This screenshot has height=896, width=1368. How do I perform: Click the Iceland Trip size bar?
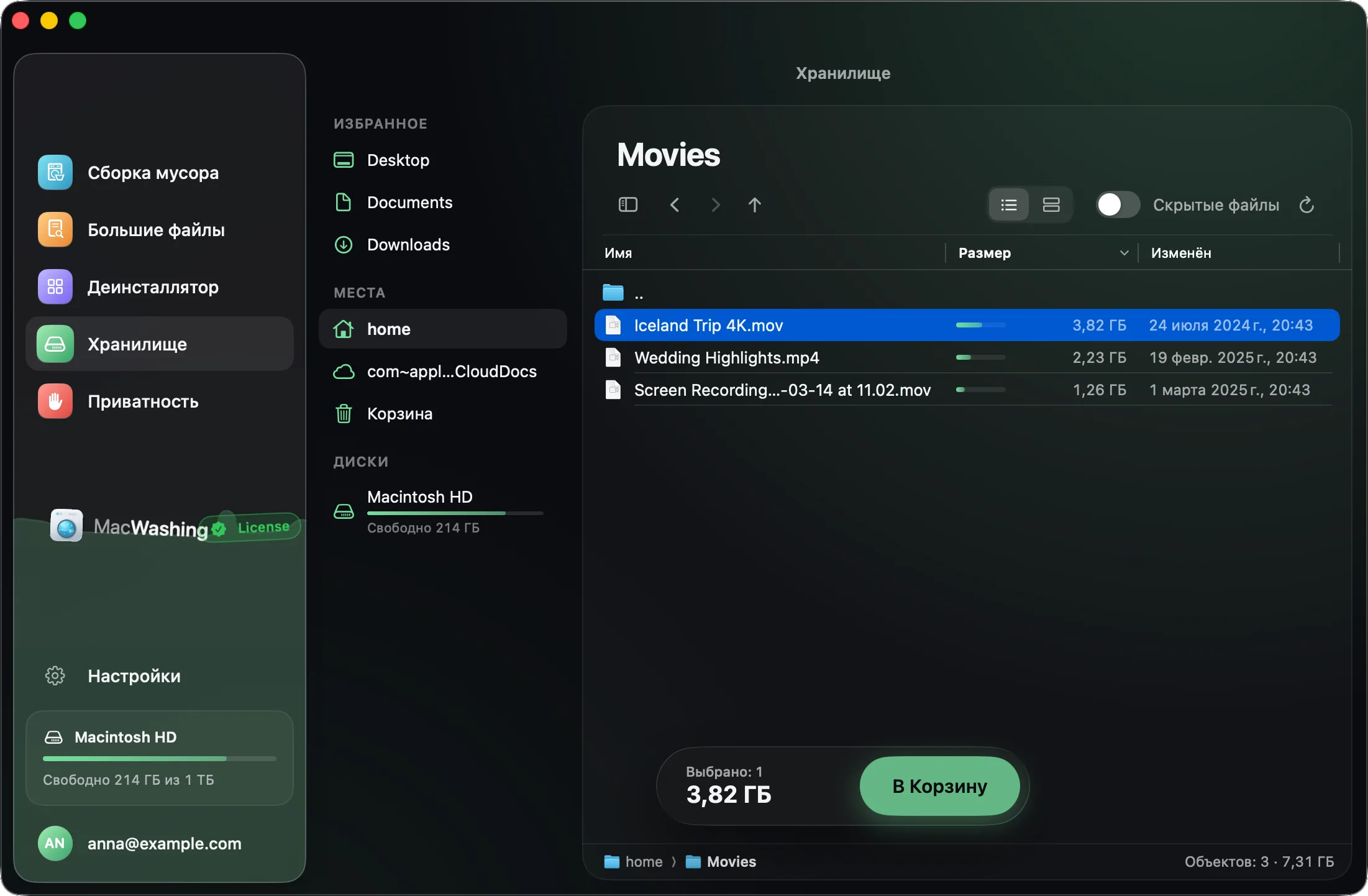[980, 325]
